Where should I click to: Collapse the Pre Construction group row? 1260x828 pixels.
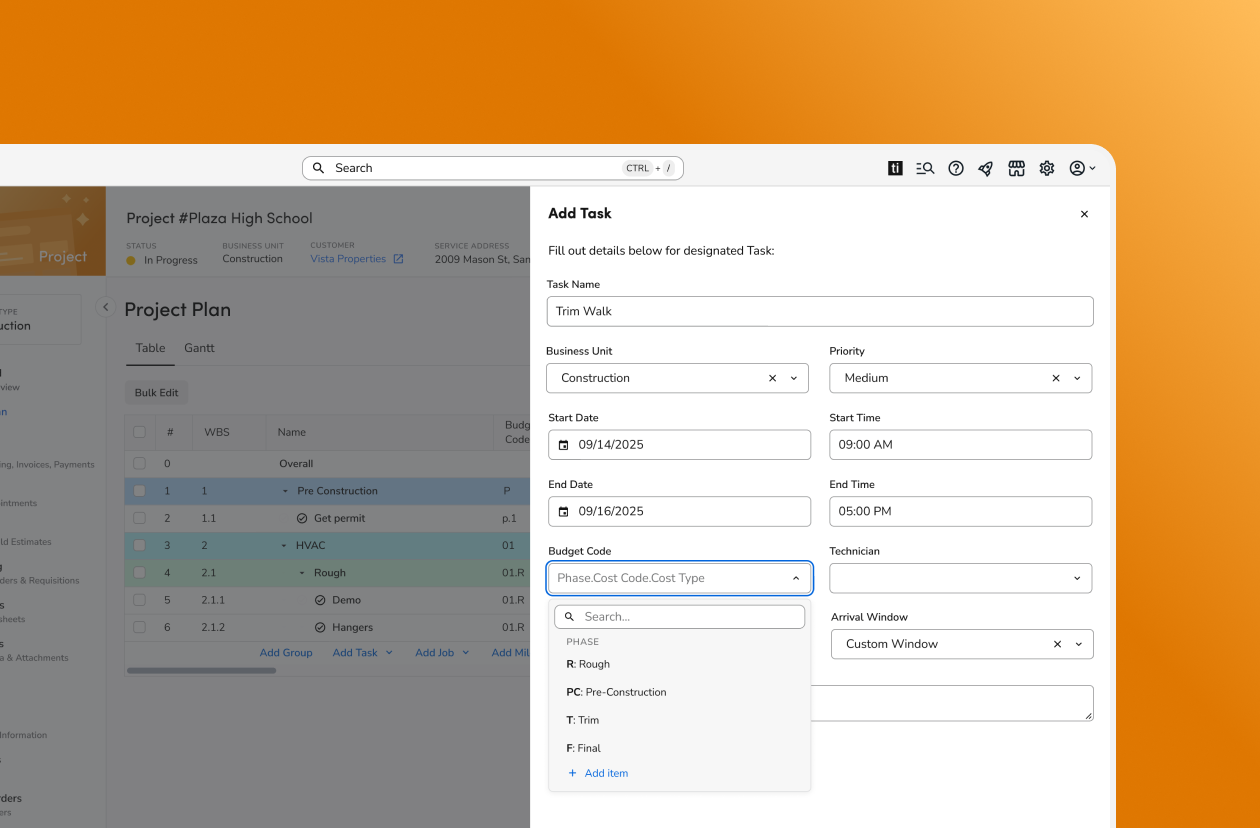coord(285,491)
